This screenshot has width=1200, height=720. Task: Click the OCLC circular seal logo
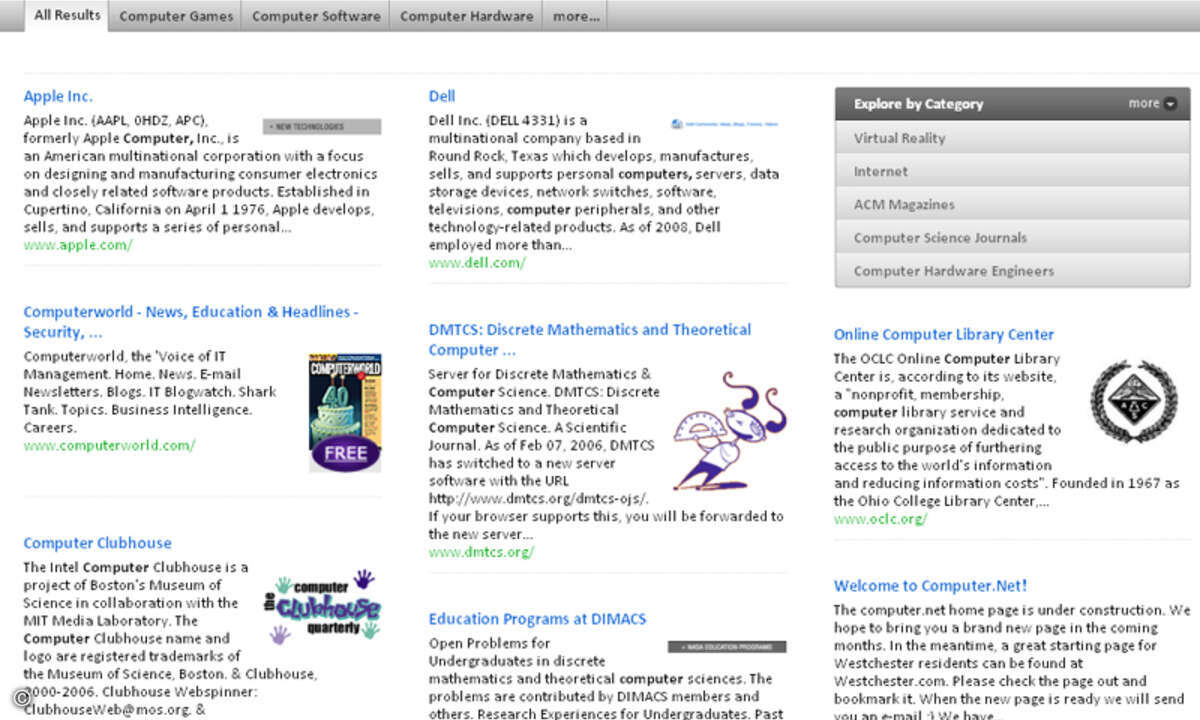click(x=1133, y=401)
